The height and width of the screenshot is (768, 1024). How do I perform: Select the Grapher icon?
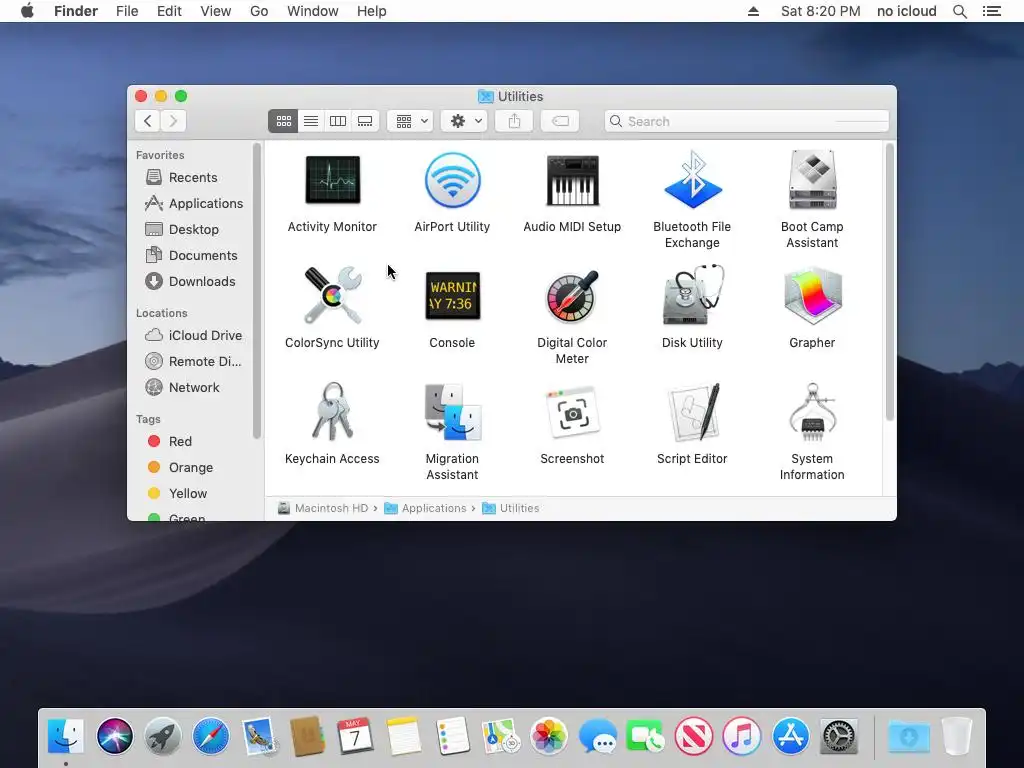pos(812,296)
